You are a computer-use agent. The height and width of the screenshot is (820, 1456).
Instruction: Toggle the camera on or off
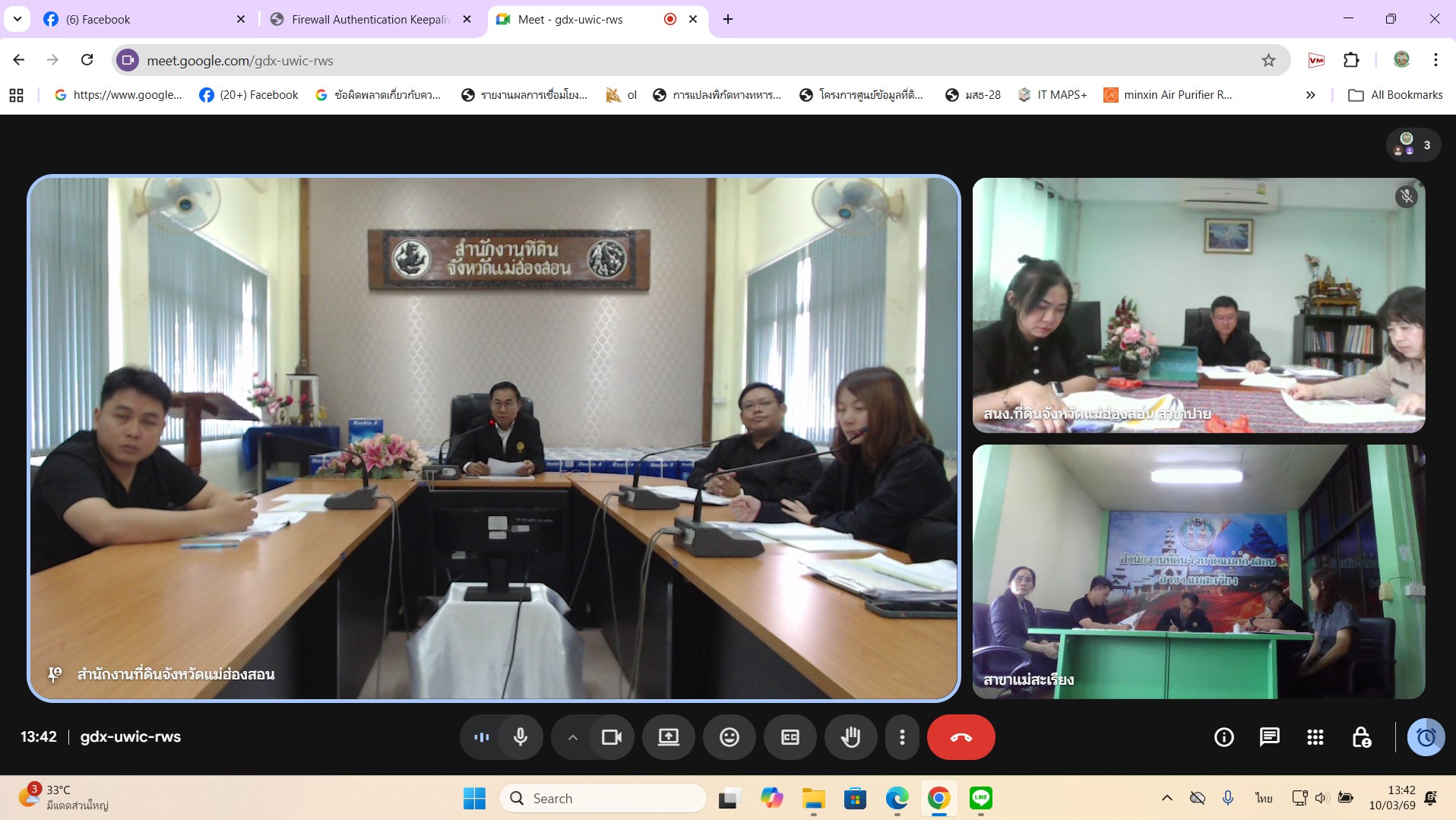612,737
